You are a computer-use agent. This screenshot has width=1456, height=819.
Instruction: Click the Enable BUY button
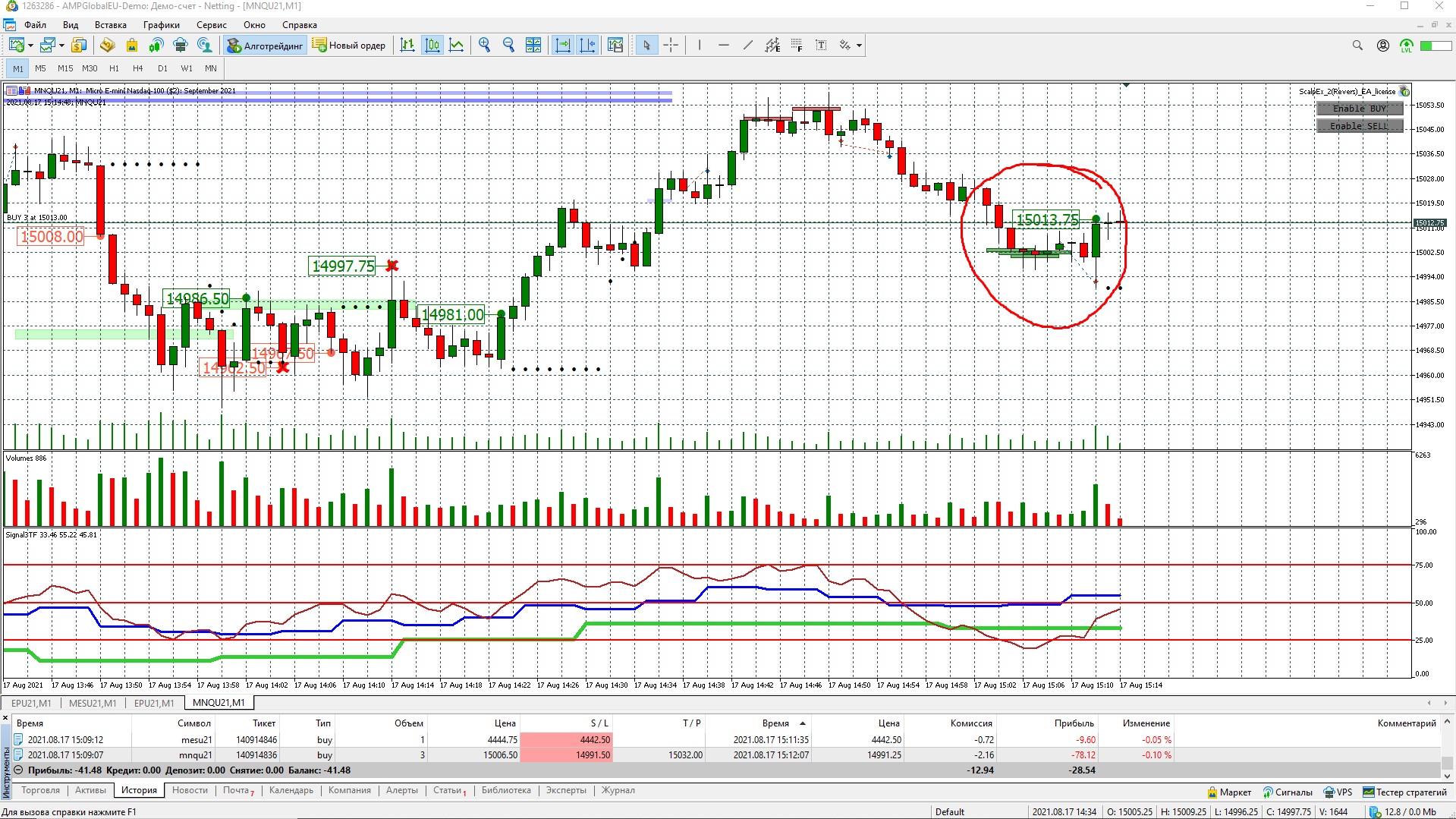click(1360, 109)
